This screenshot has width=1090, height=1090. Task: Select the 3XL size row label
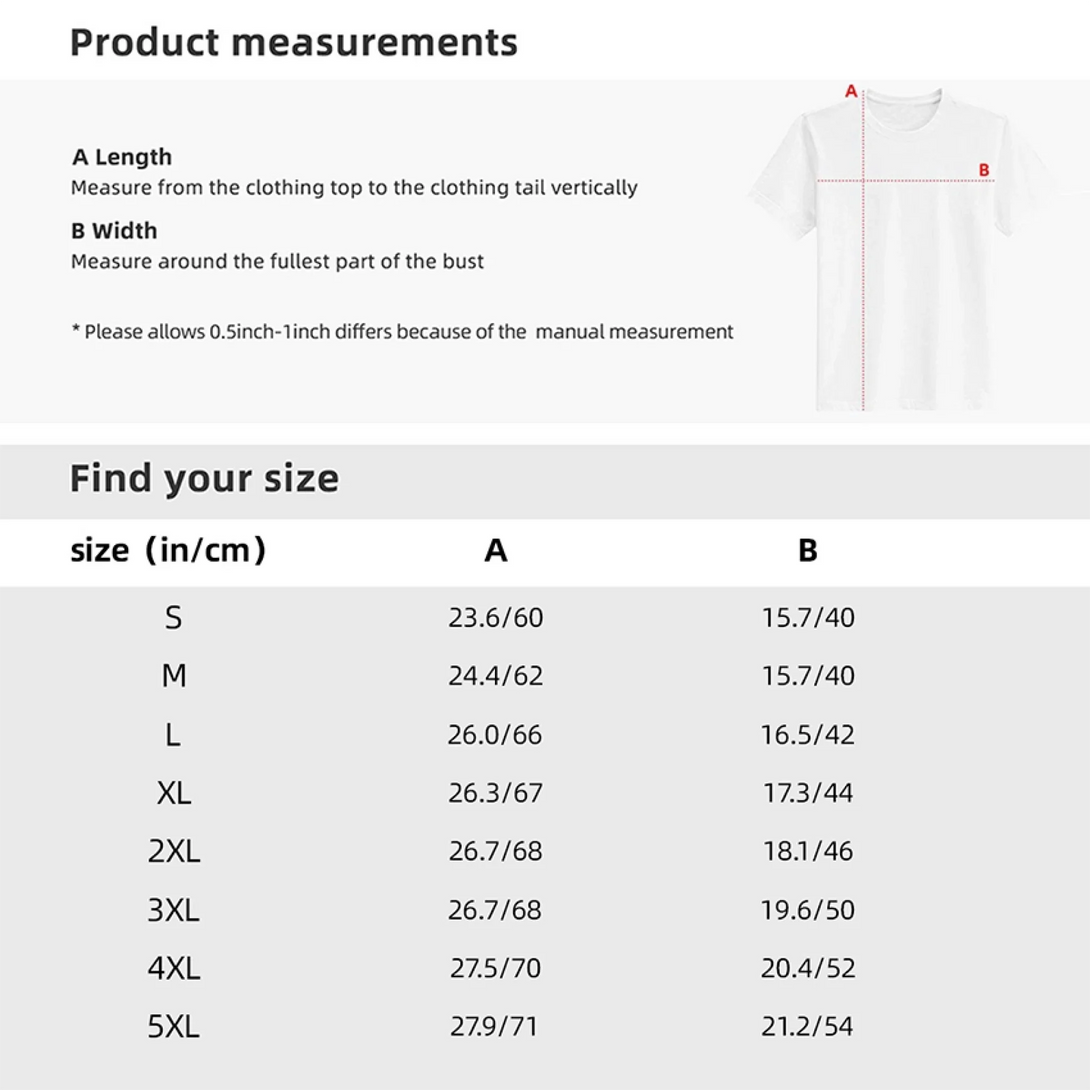(x=173, y=910)
